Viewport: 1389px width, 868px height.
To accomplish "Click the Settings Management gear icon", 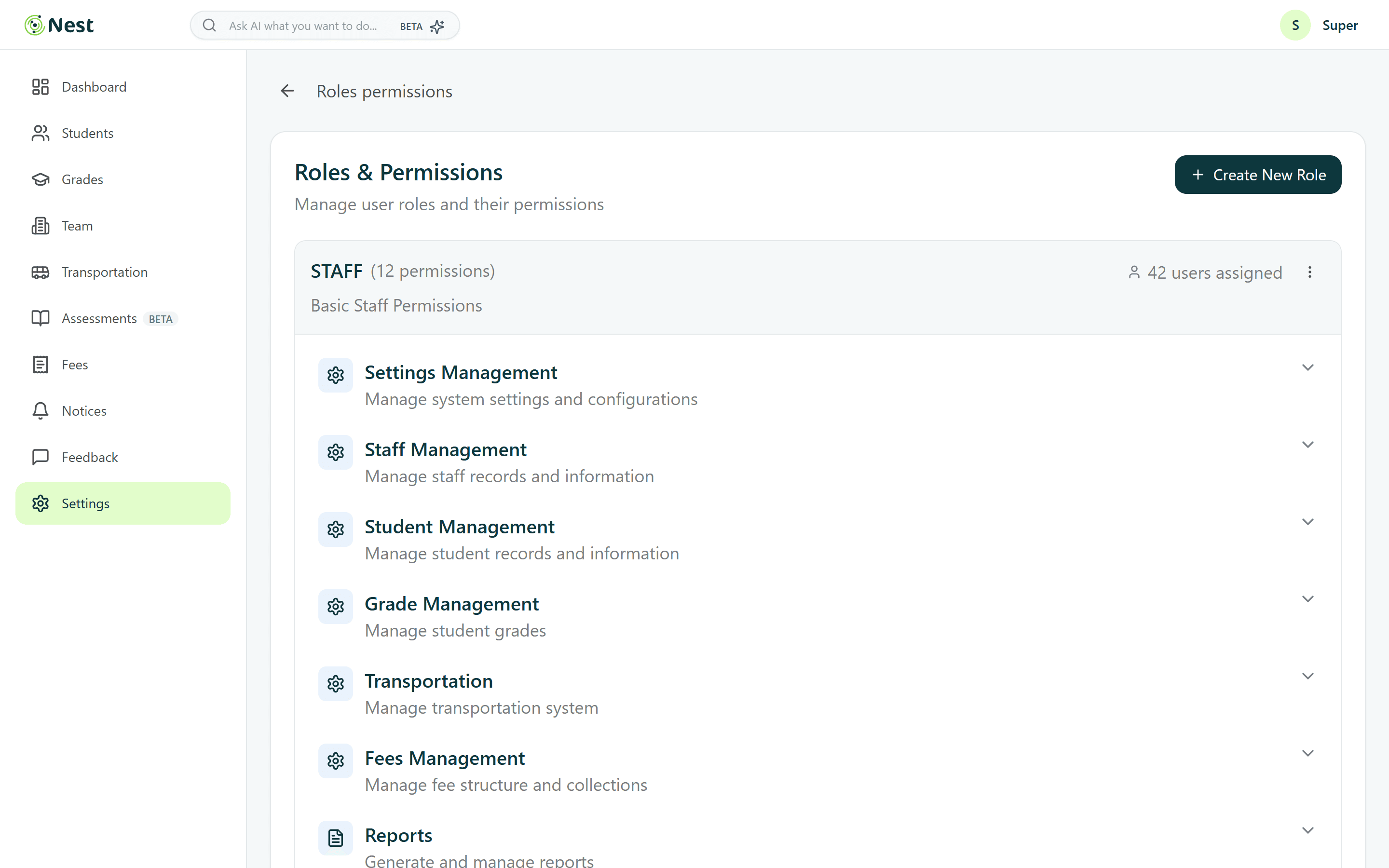I will click(336, 376).
